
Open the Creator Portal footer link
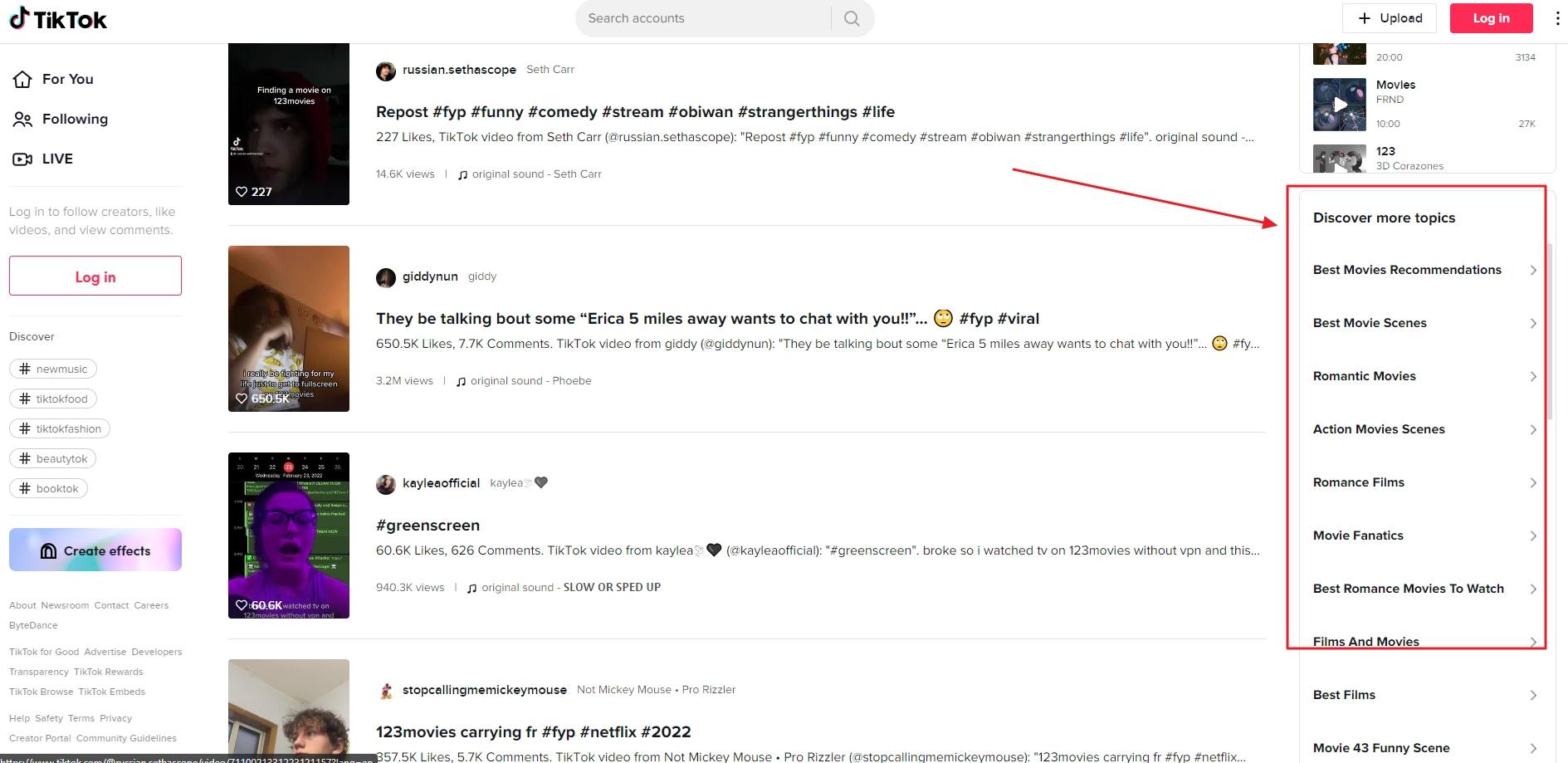(x=40, y=738)
